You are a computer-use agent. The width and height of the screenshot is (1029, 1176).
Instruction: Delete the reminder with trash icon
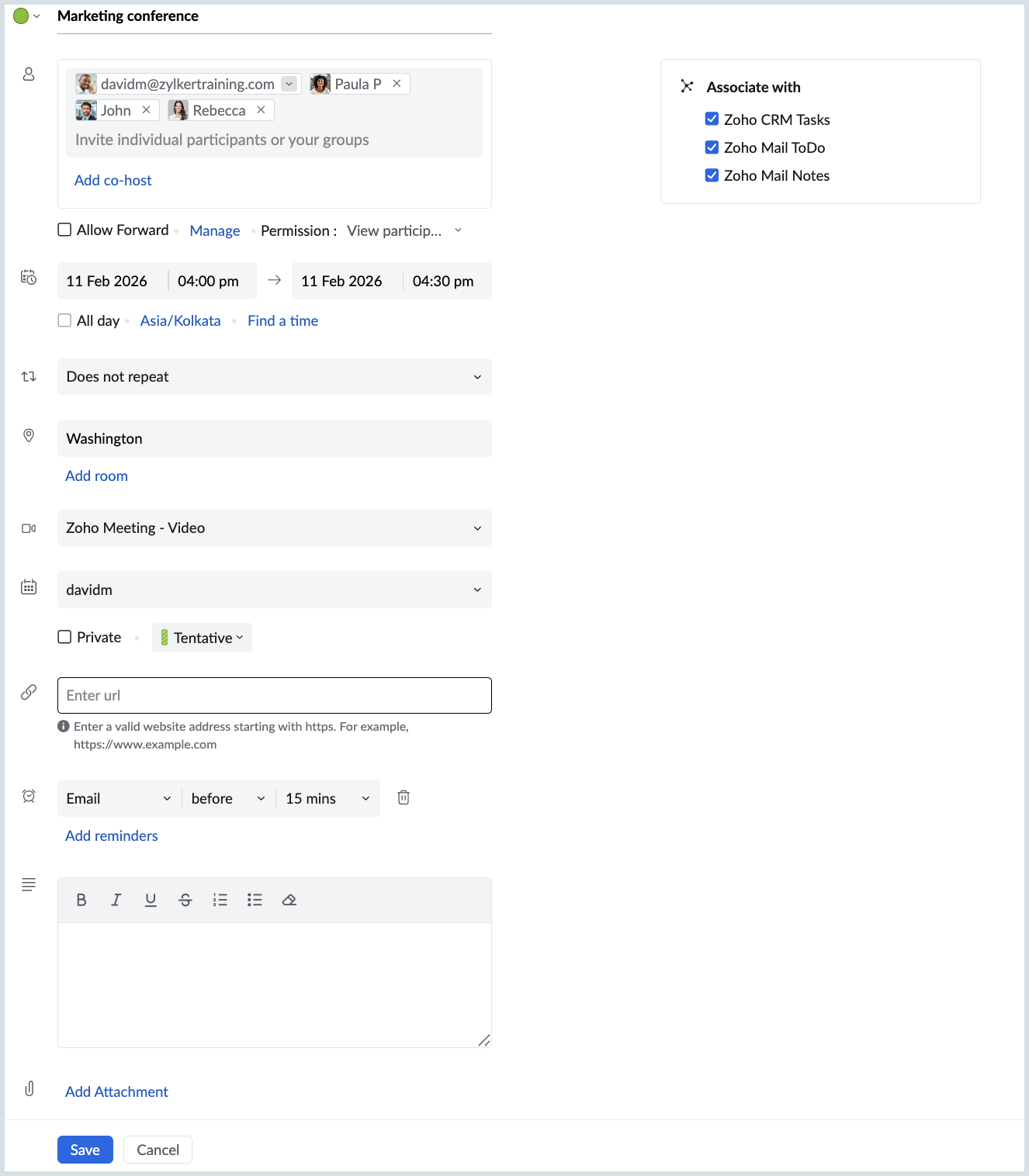click(x=404, y=797)
